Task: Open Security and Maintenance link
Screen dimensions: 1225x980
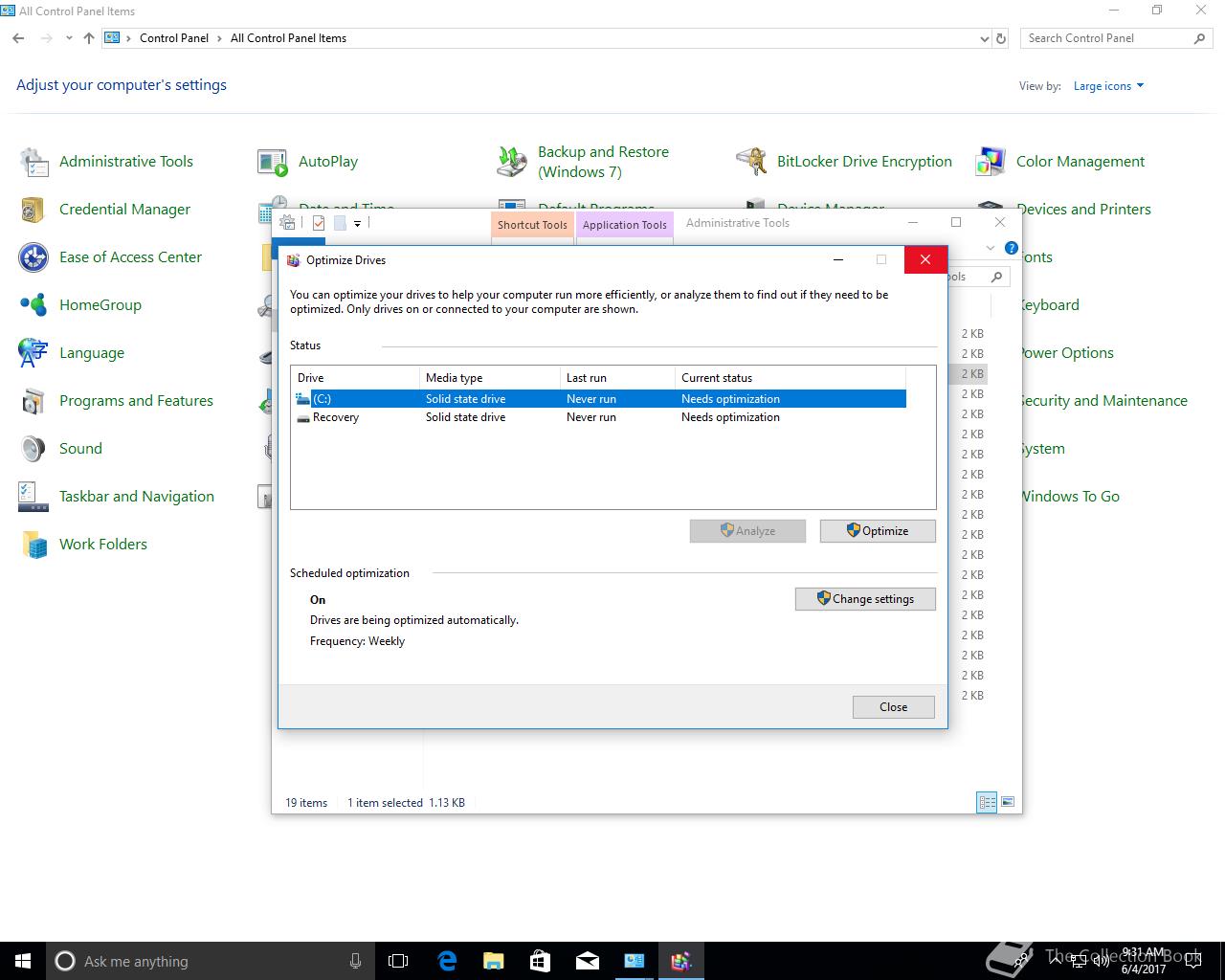Action: (1102, 401)
